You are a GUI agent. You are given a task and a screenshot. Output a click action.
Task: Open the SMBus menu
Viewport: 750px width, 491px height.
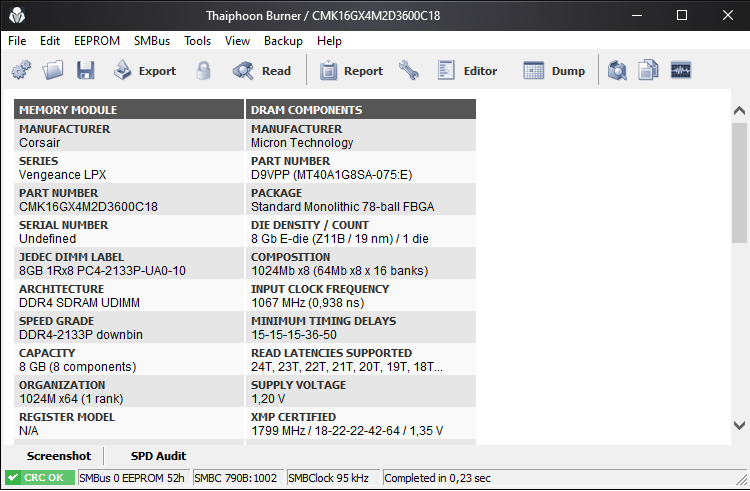coord(152,41)
